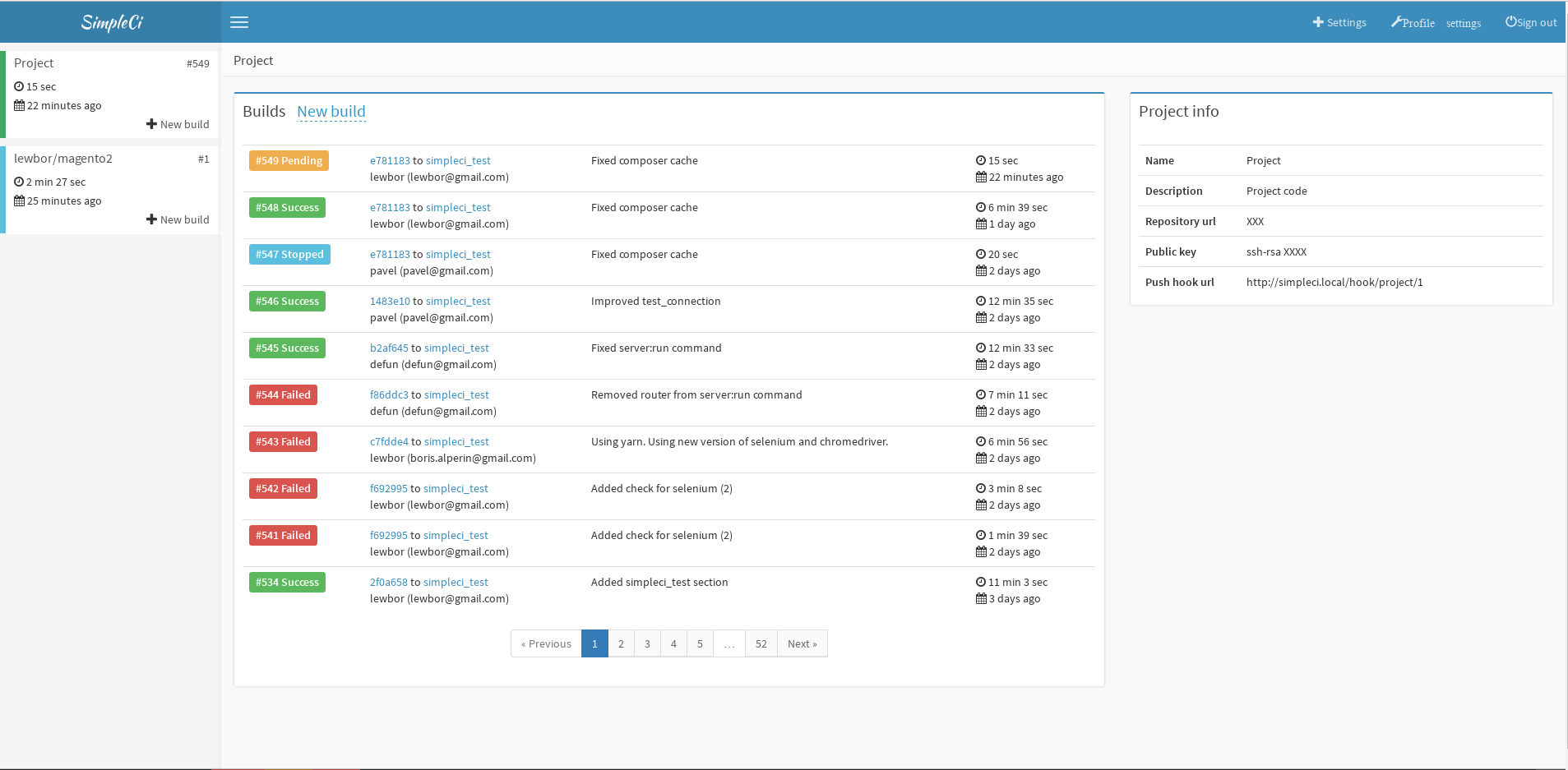The height and width of the screenshot is (770, 1568).
Task: Select the Project card in sidebar
Action: coord(111,94)
